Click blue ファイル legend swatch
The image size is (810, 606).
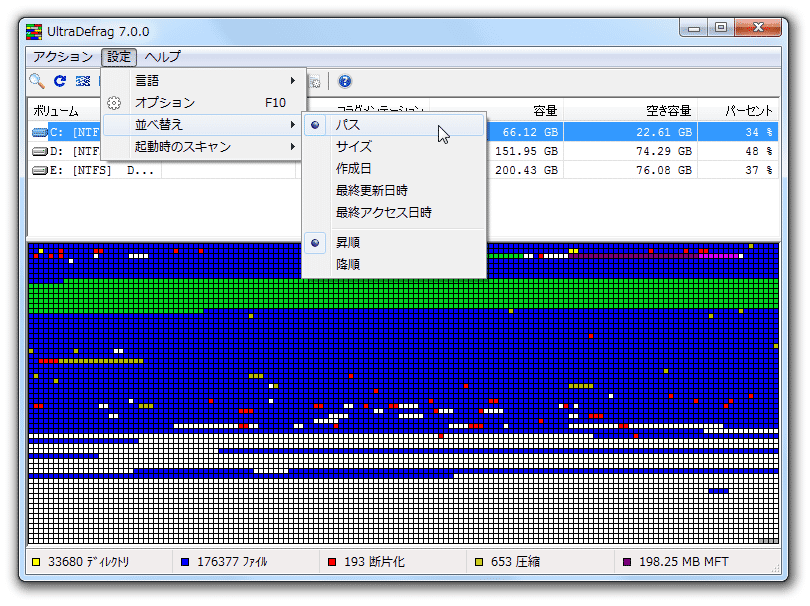[x=185, y=562]
